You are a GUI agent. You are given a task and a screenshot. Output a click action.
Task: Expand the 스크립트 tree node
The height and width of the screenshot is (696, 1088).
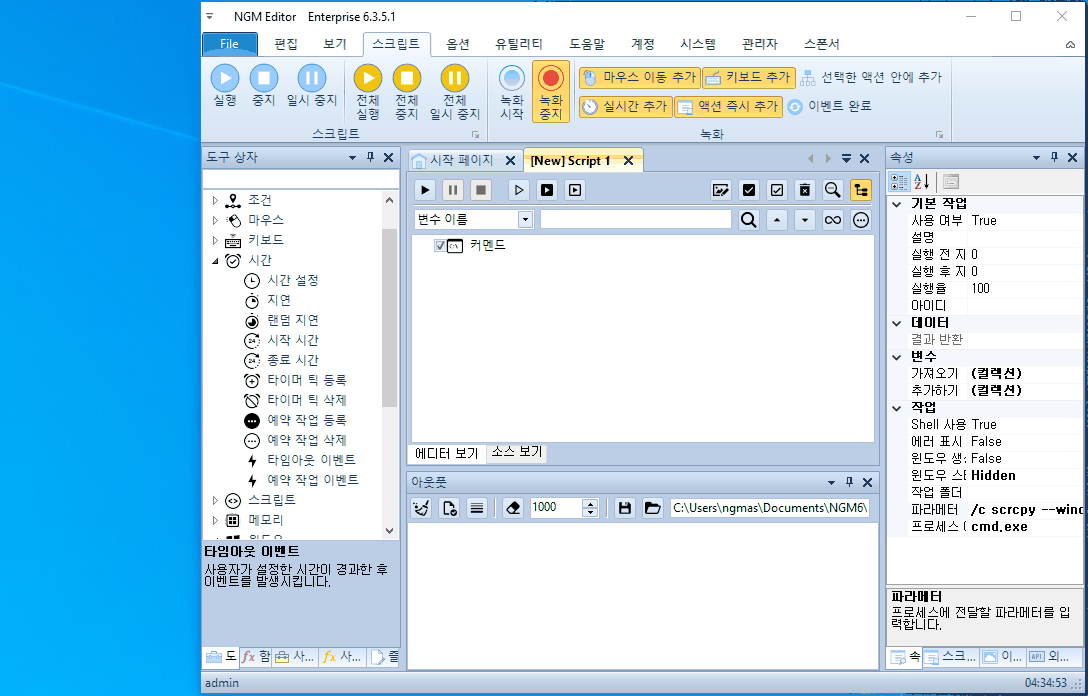(215, 500)
